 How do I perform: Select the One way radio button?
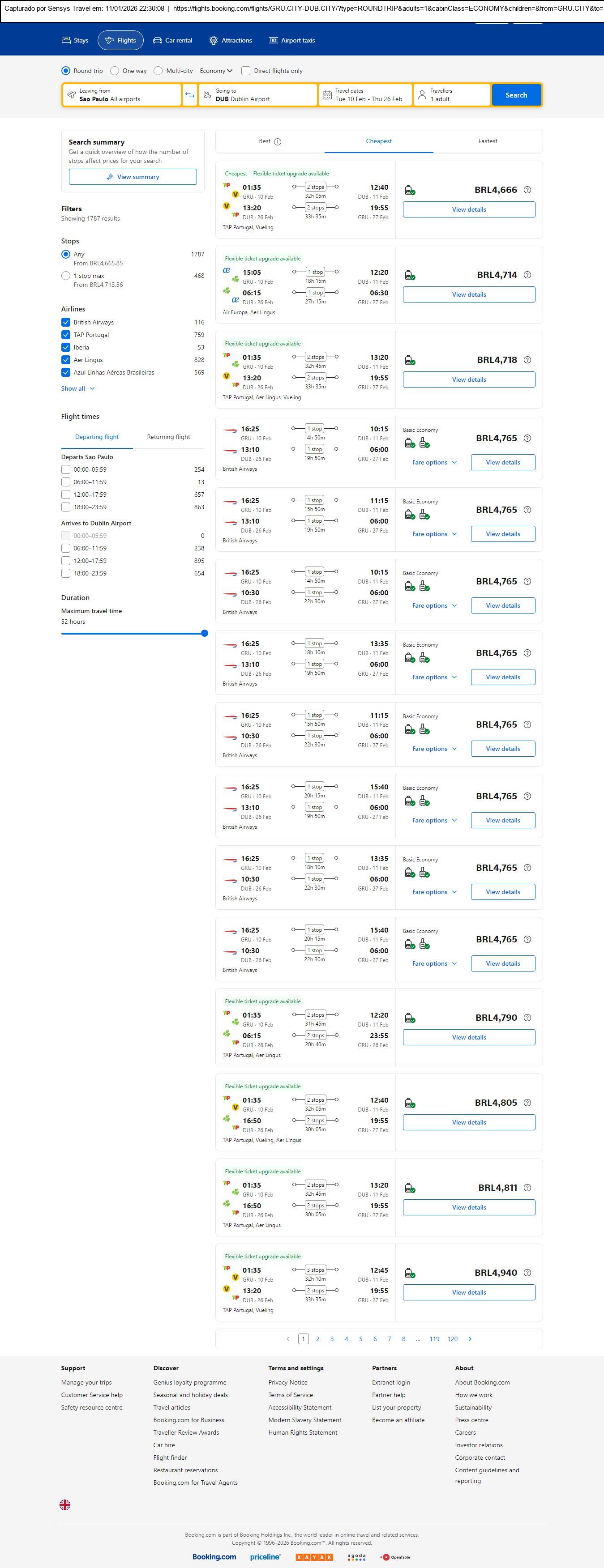click(115, 71)
